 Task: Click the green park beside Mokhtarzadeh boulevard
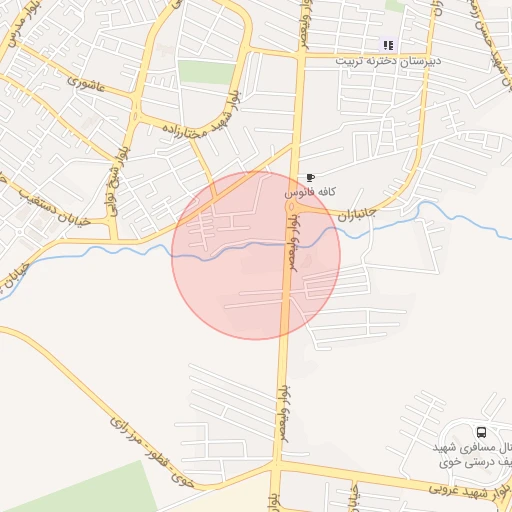[207, 73]
